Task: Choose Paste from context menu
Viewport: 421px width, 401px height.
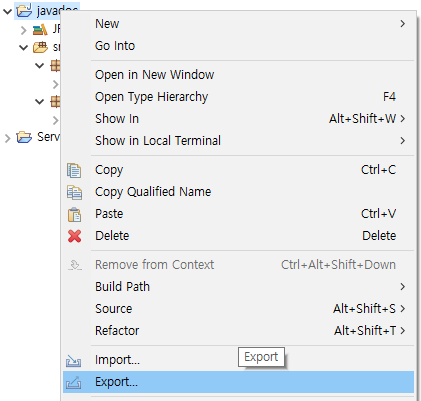Action: tap(239, 214)
